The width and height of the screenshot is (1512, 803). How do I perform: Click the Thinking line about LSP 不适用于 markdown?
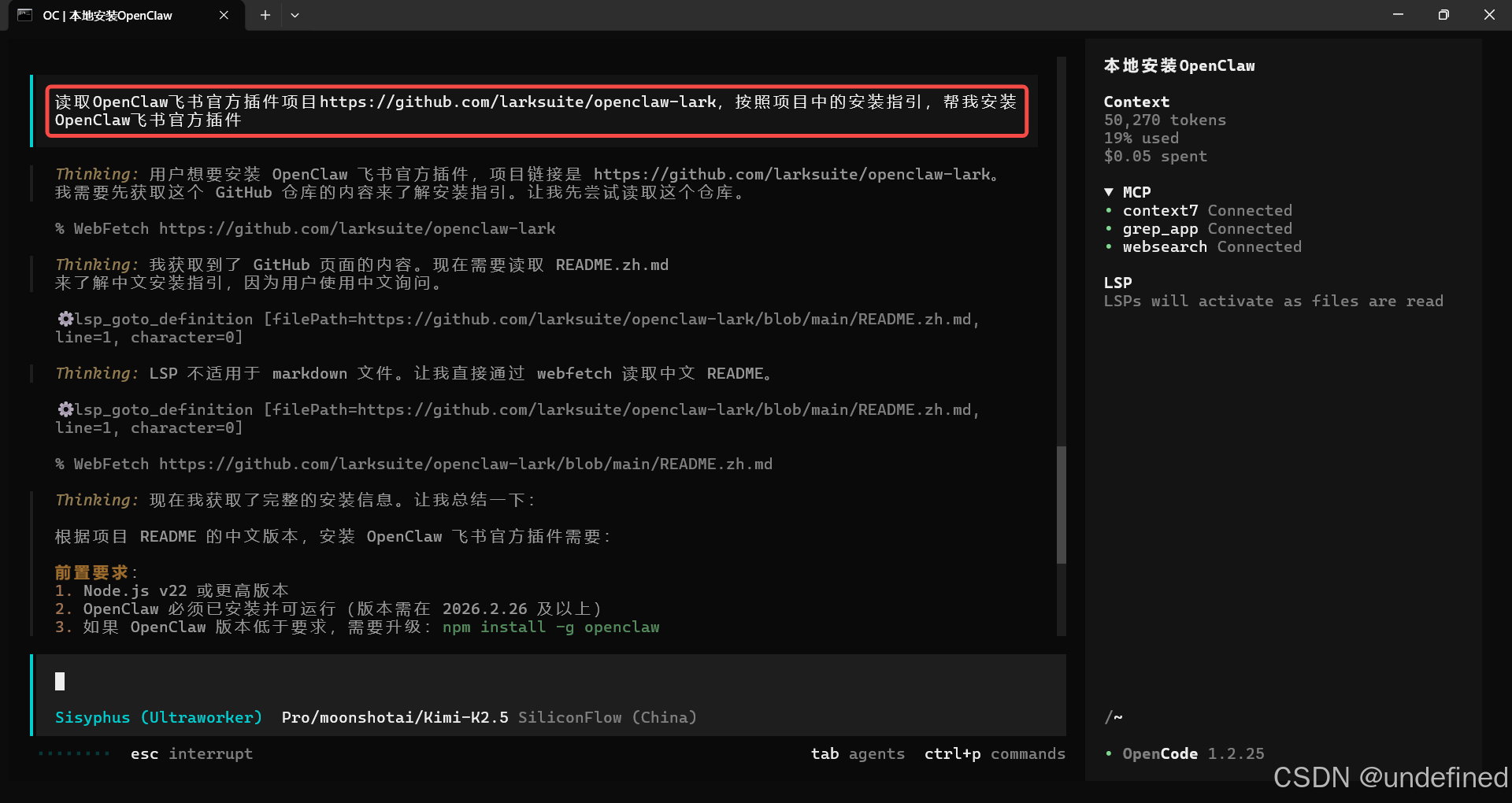click(413, 373)
